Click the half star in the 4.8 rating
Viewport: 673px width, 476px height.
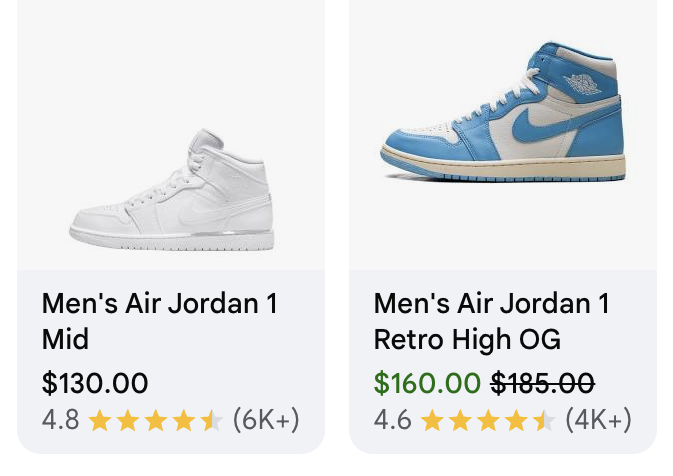(x=211, y=420)
